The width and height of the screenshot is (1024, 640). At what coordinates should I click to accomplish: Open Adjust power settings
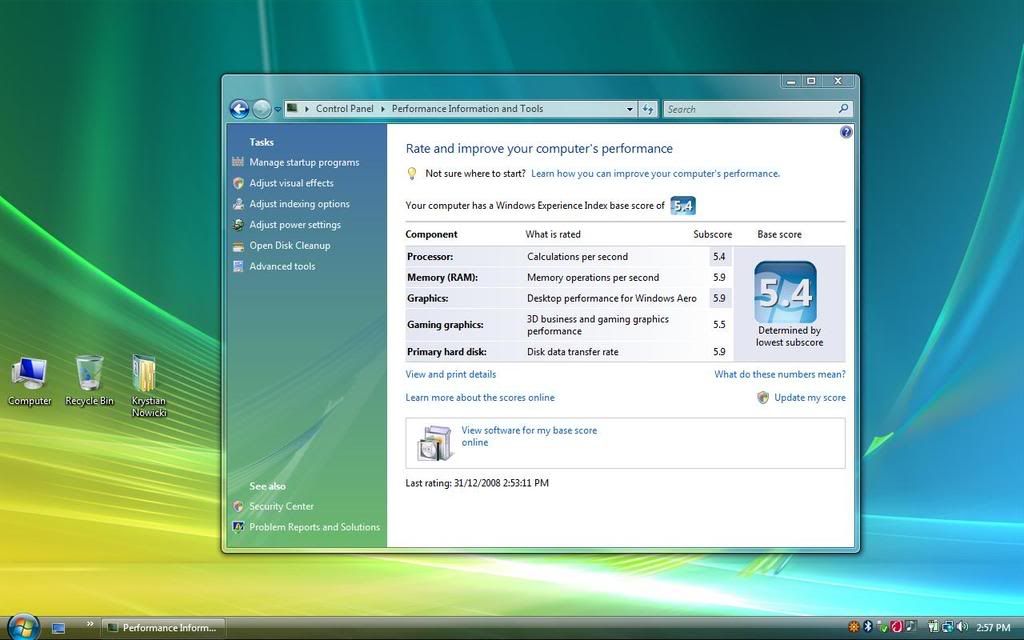(295, 225)
